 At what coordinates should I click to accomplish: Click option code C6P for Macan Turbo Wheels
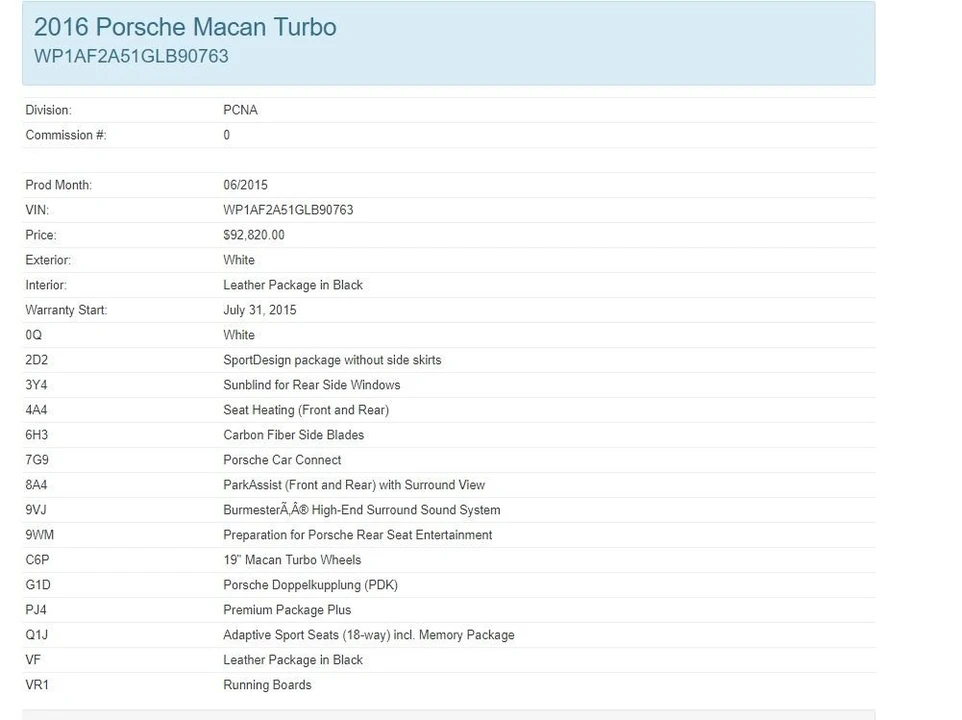(x=37, y=560)
